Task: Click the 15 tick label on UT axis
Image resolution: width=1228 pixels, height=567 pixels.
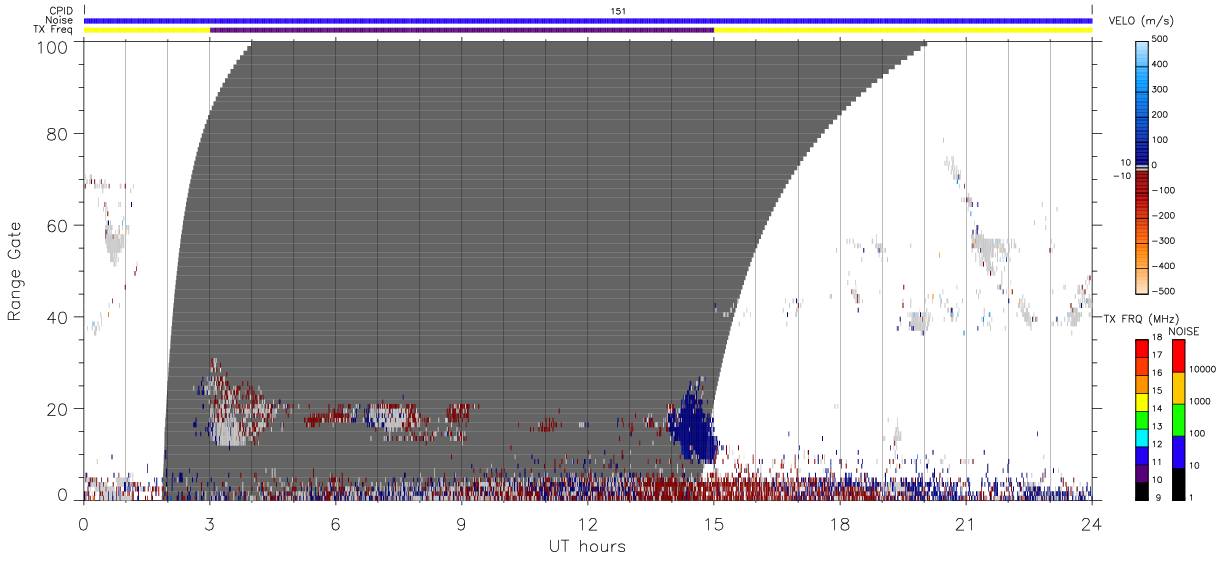Action: [x=714, y=524]
